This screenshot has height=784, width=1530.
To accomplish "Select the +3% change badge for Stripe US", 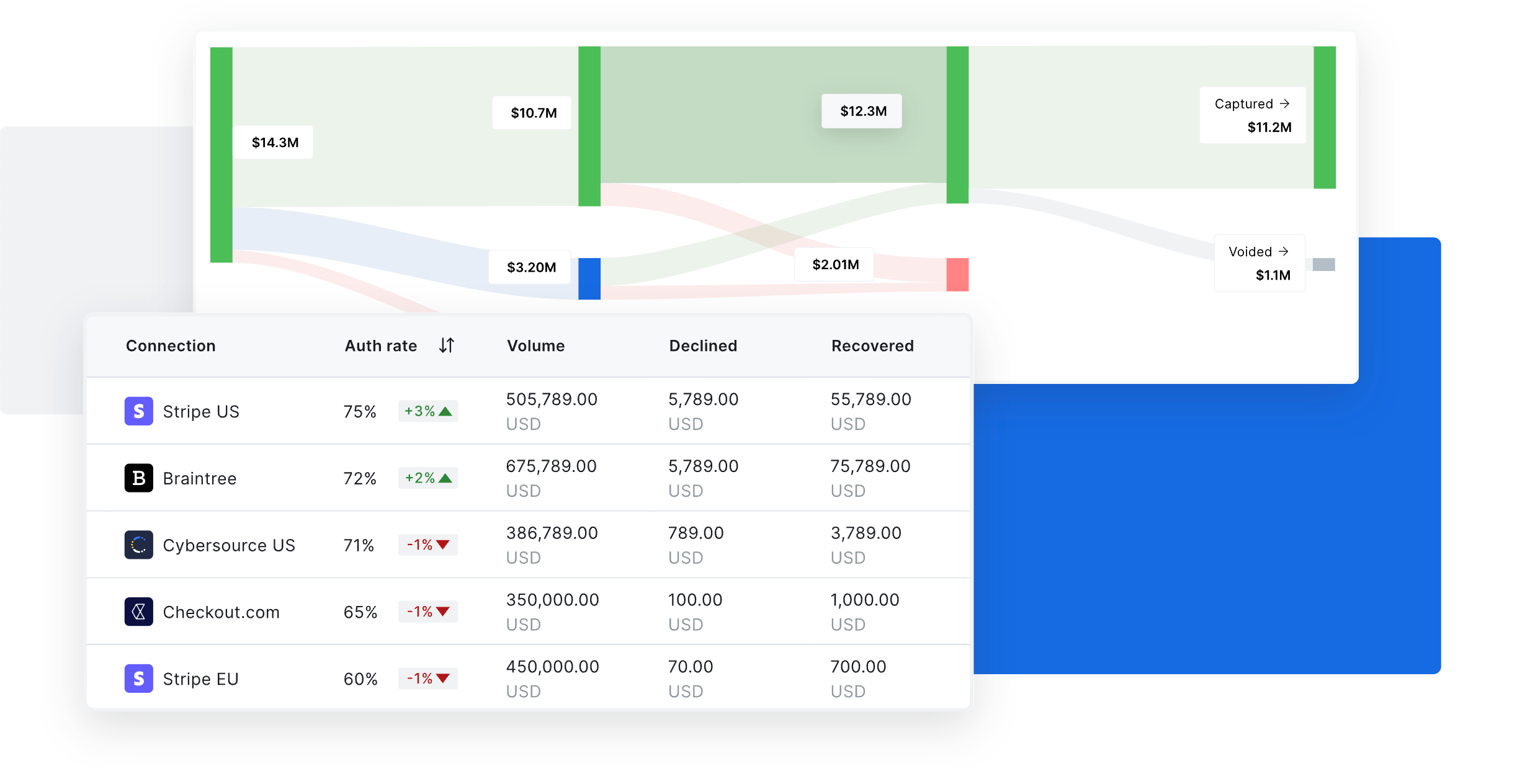I will (x=428, y=411).
